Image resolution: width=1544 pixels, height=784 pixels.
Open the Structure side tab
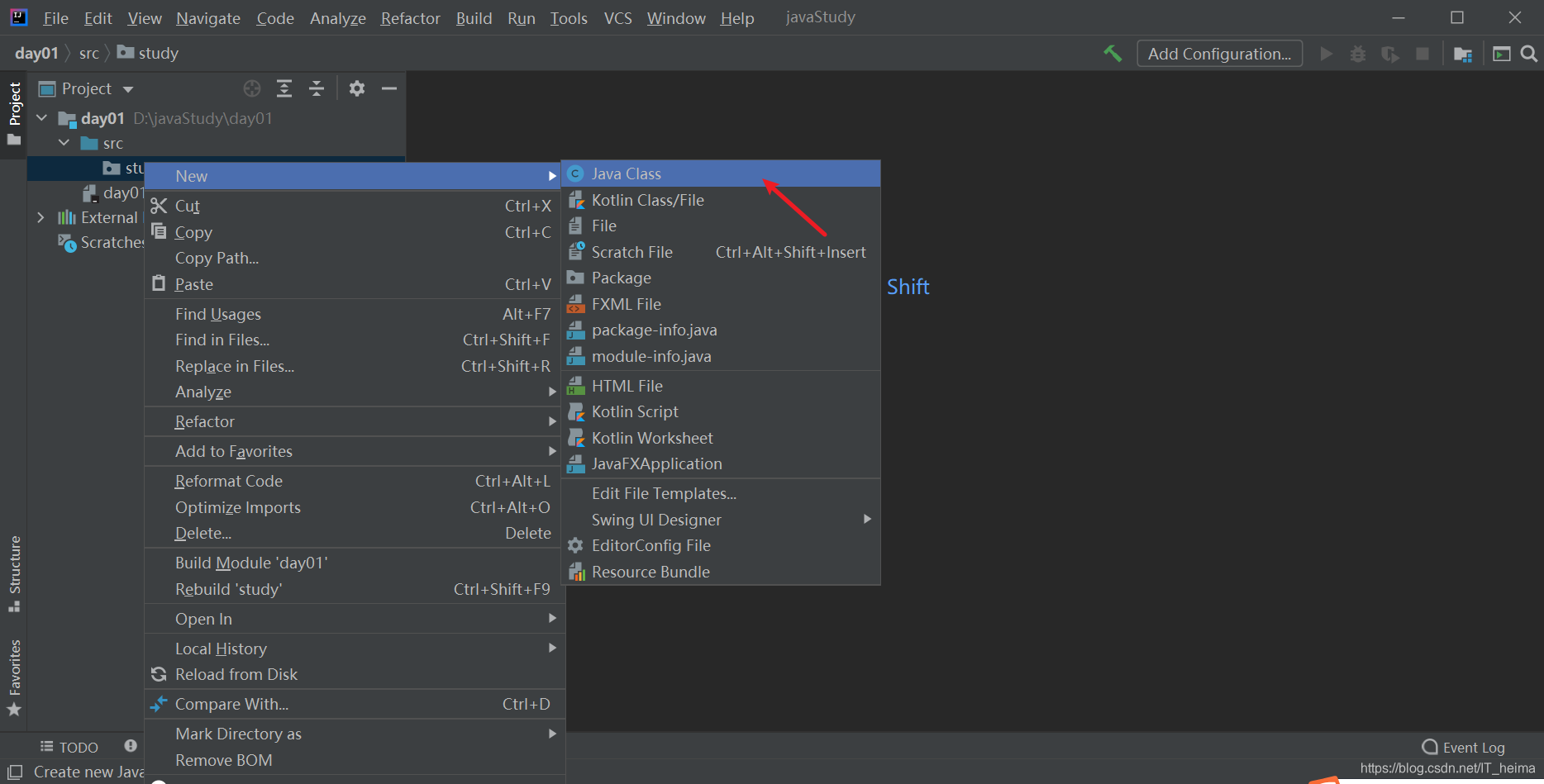click(14, 573)
